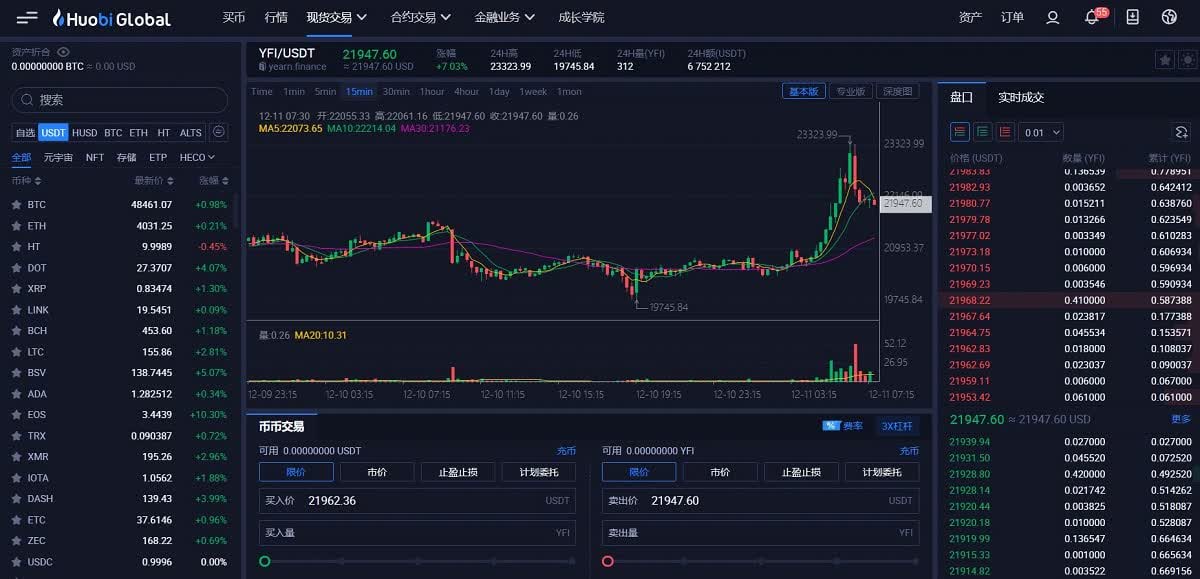Toggle BTC favorite star in coin list
This screenshot has width=1200, height=579.
pyautogui.click(x=16, y=205)
